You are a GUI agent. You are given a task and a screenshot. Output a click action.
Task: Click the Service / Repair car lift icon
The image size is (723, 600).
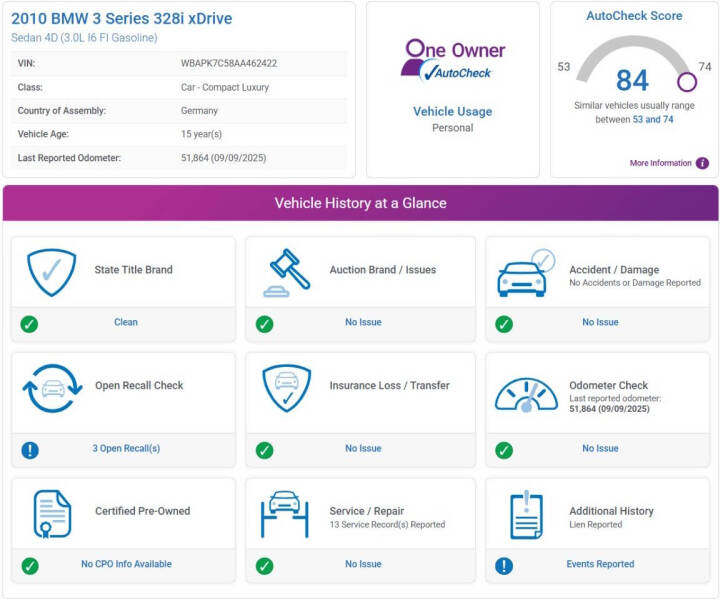tap(287, 514)
